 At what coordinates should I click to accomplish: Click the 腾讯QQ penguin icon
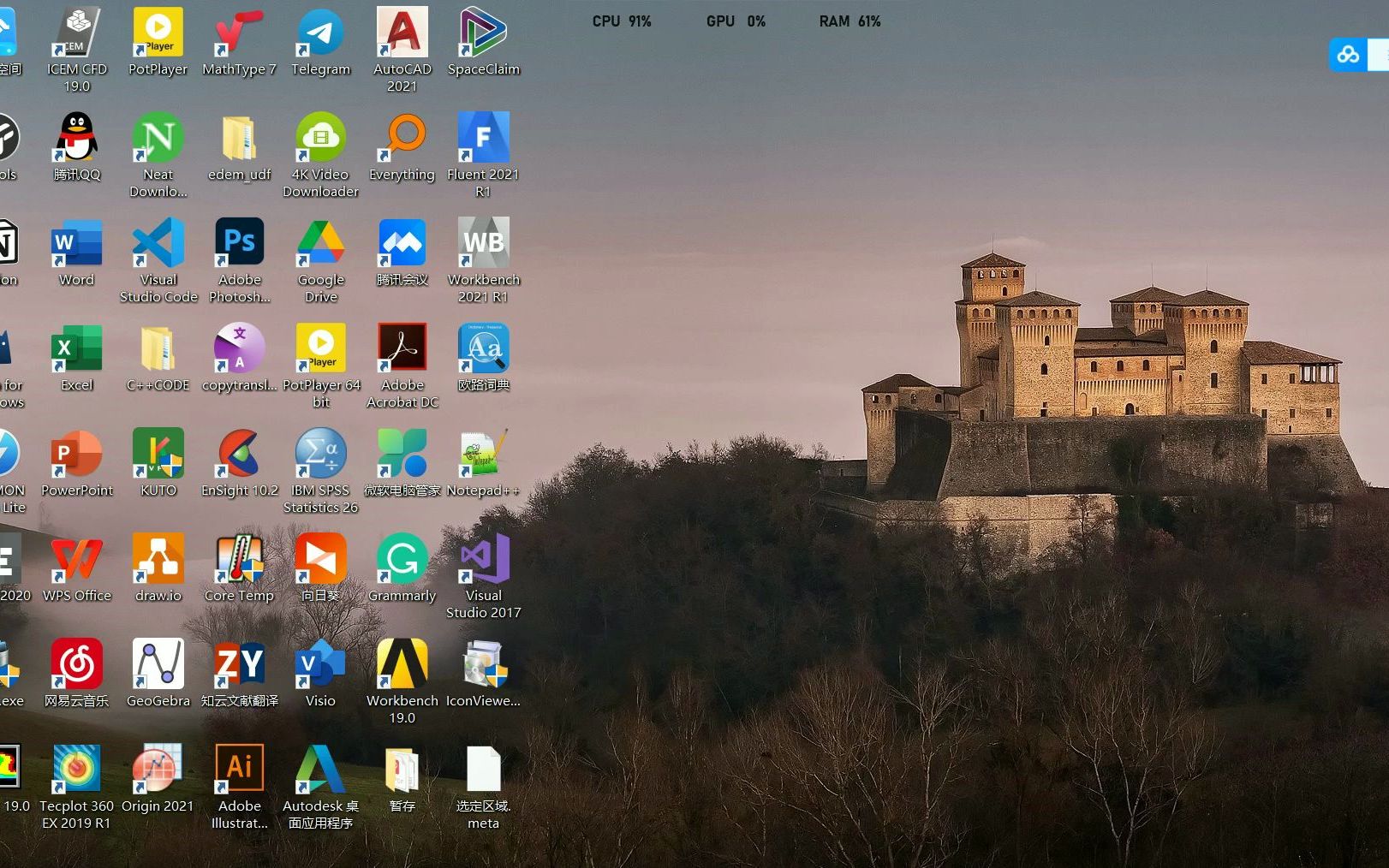coord(77,146)
